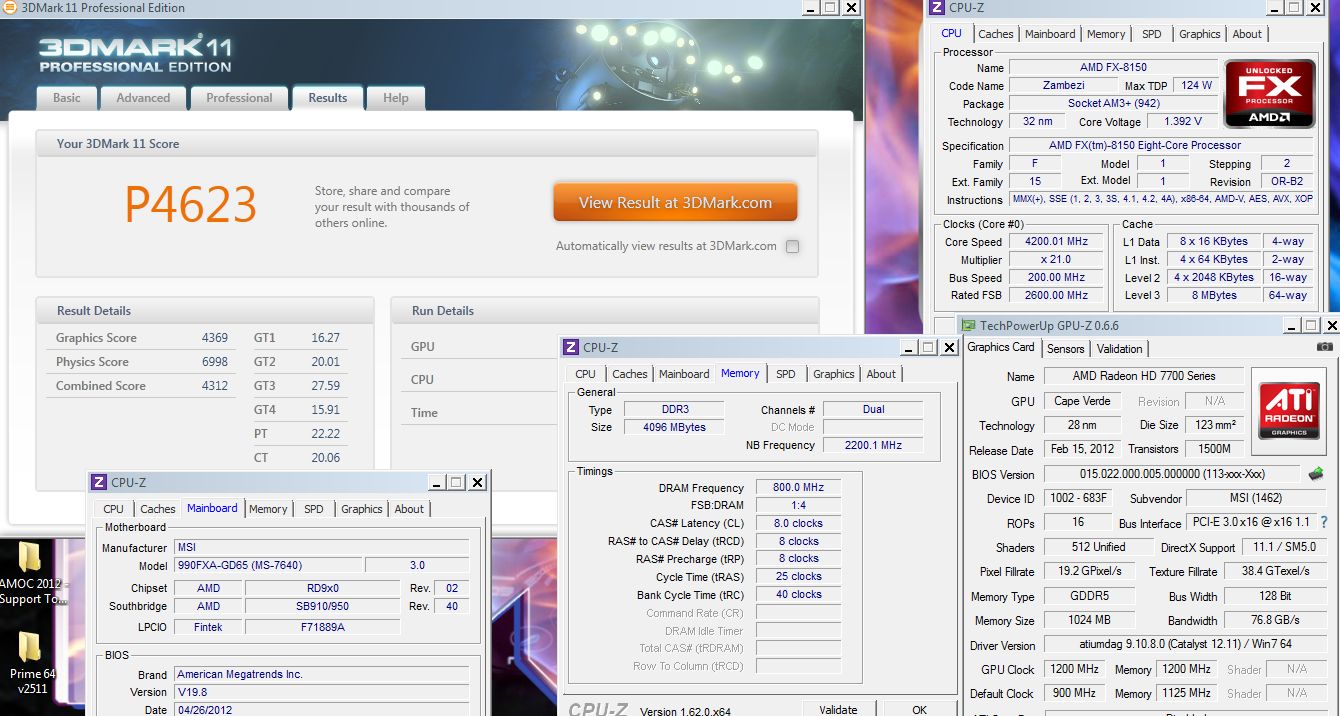The height and width of the screenshot is (716, 1340).
Task: Click View Result at 3DMark.com button
Action: tap(675, 202)
